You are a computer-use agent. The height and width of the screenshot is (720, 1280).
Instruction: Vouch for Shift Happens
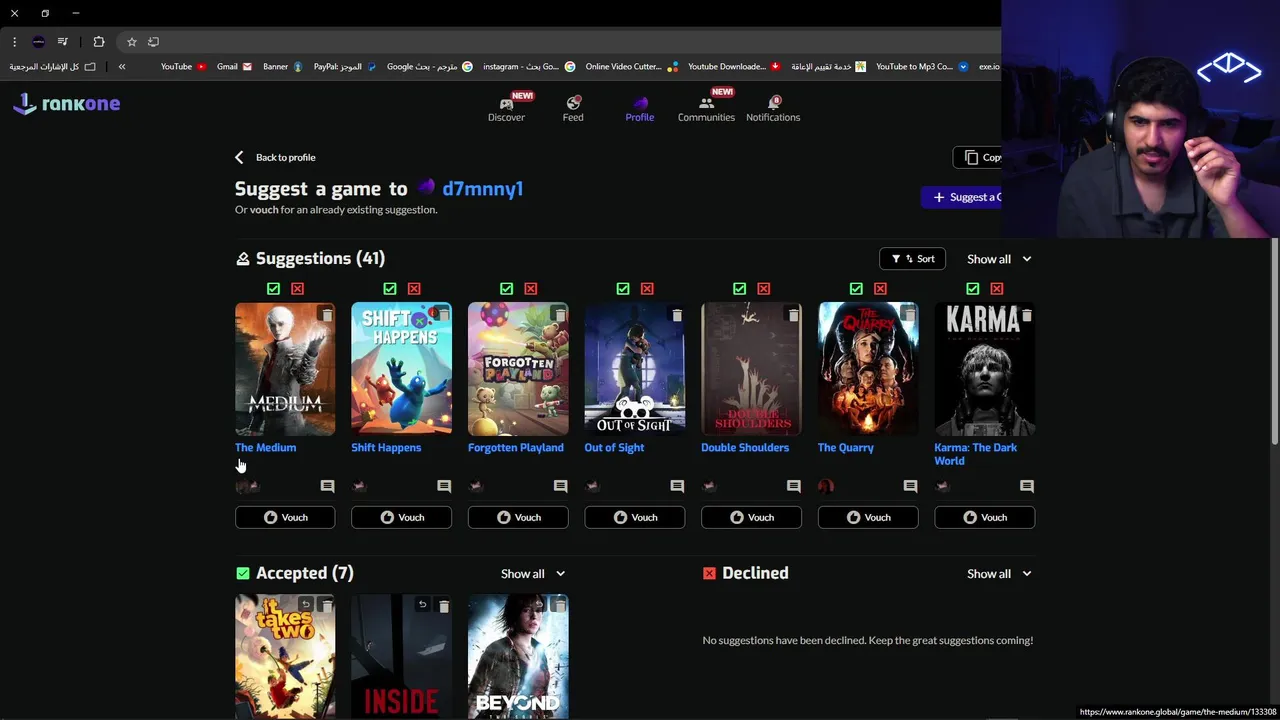point(401,517)
